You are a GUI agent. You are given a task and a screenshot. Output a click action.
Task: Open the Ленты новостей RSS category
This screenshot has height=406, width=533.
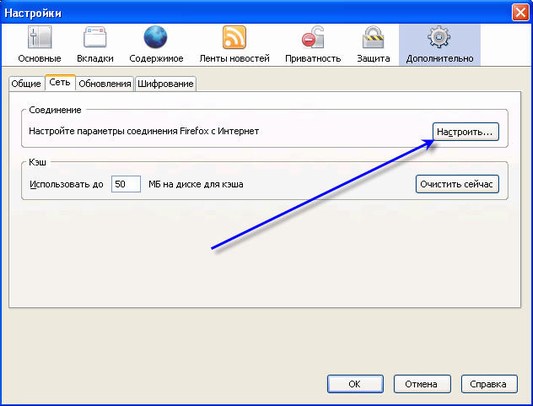(x=234, y=45)
